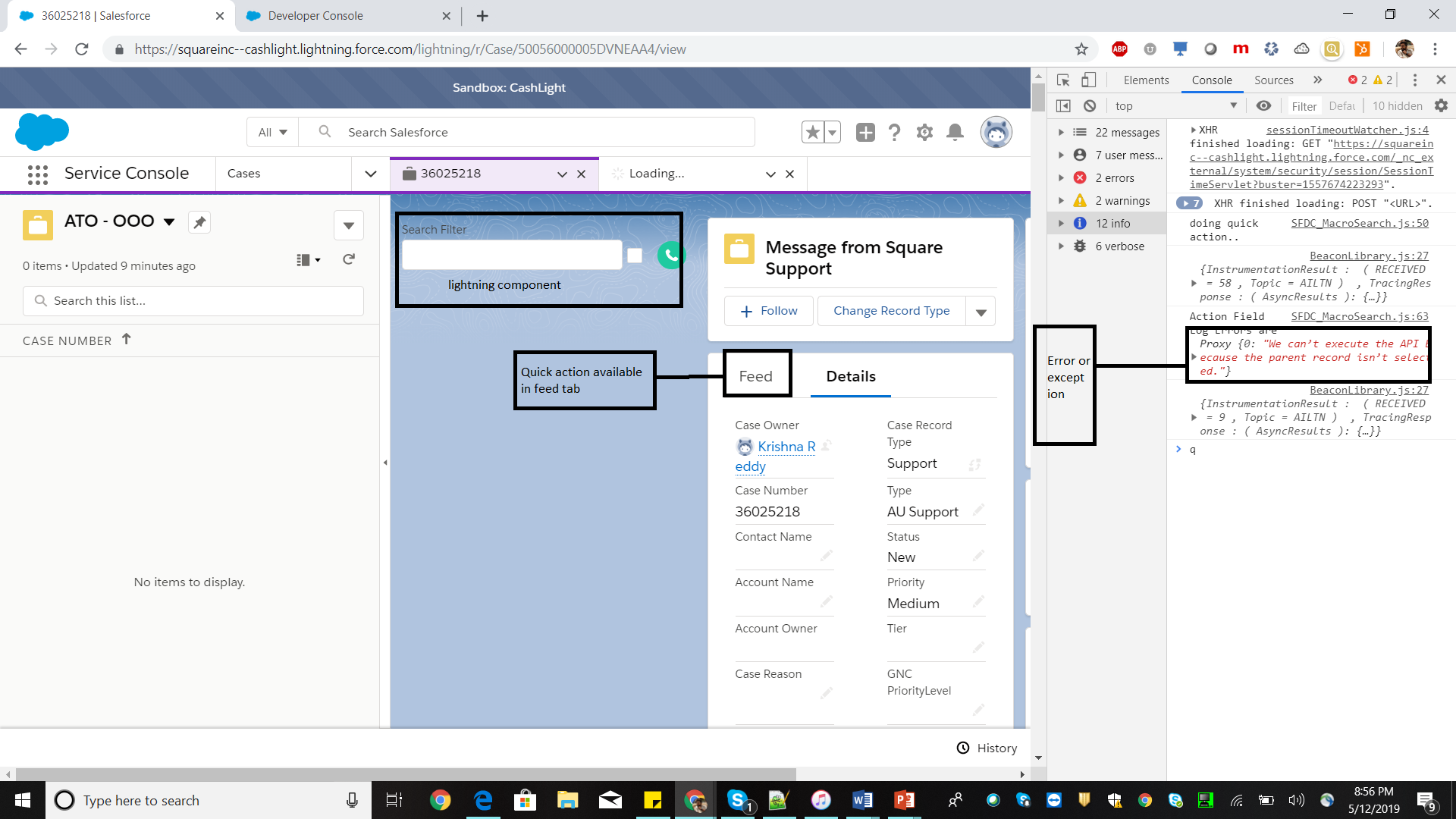Toggle the DevTools live expression eye icon
The image size is (1456, 819).
coord(1263,106)
